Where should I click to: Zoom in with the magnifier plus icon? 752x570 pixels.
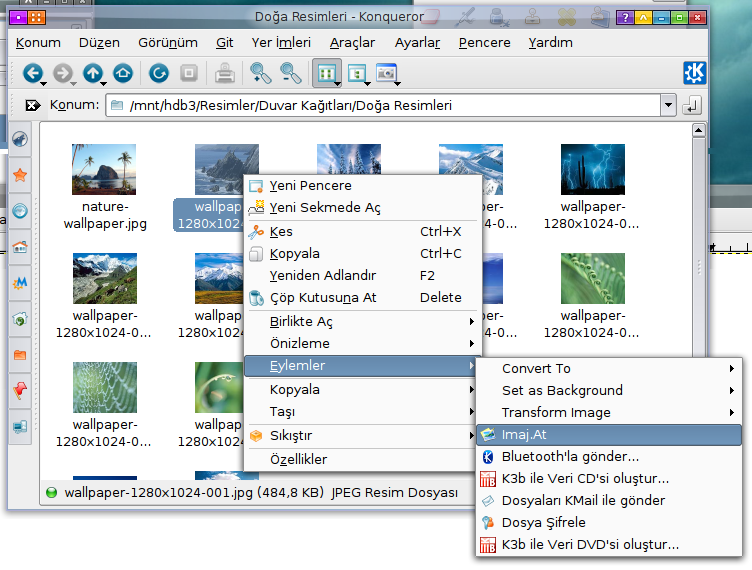(260, 73)
